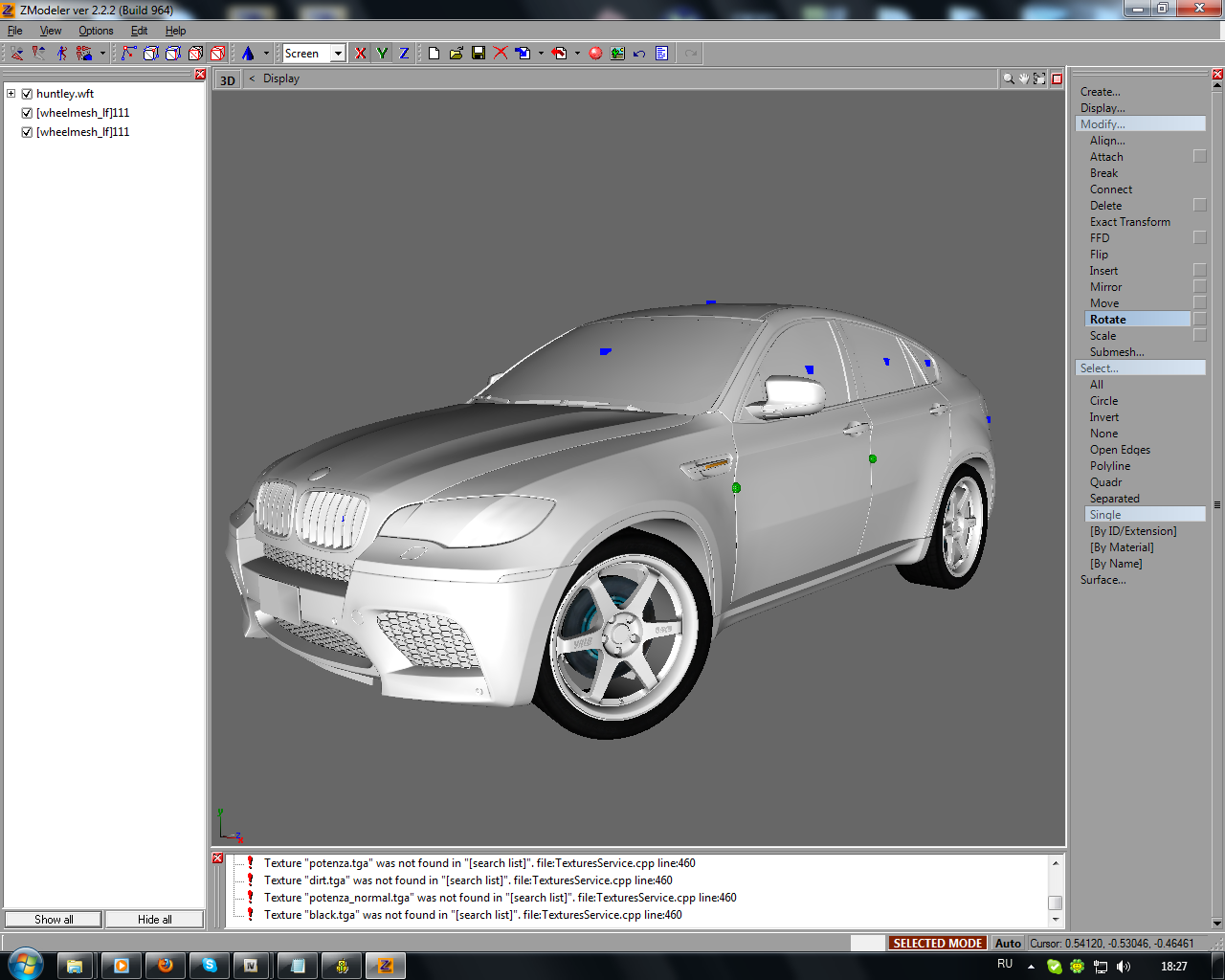Tick the options box beside Rotate
1225x980 pixels.
pos(1200,319)
